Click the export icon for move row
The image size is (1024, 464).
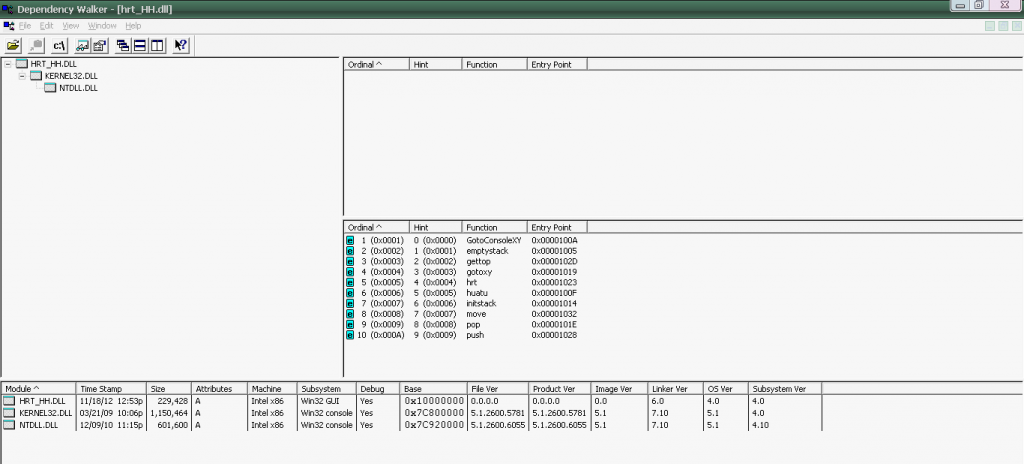pyautogui.click(x=350, y=314)
